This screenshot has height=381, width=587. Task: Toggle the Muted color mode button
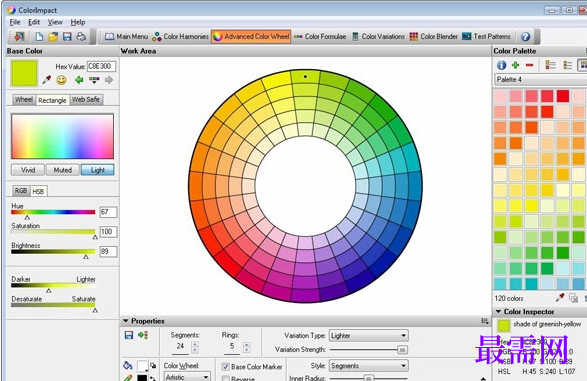(x=63, y=170)
